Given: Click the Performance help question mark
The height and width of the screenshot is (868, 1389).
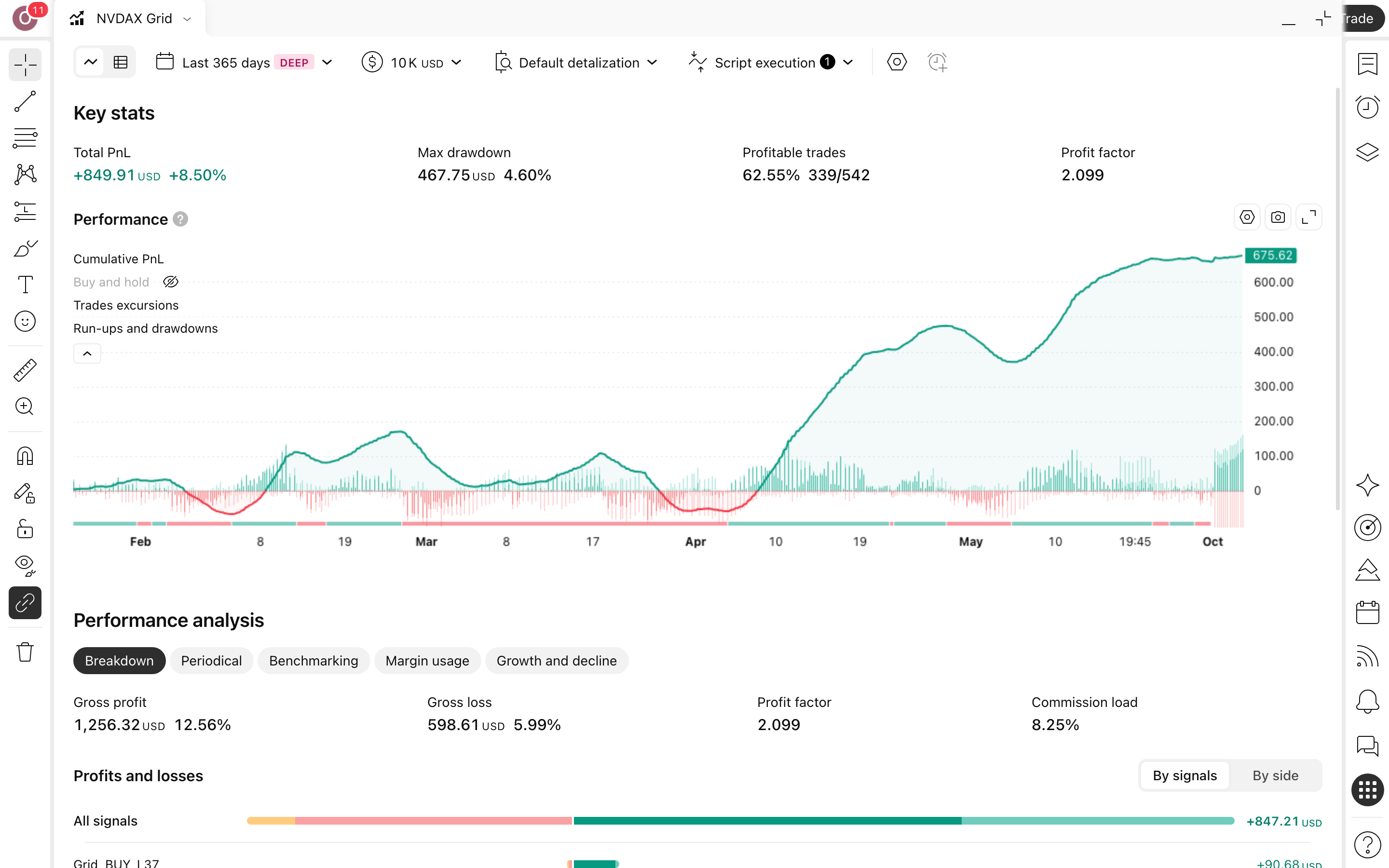Looking at the screenshot, I should tap(180, 219).
